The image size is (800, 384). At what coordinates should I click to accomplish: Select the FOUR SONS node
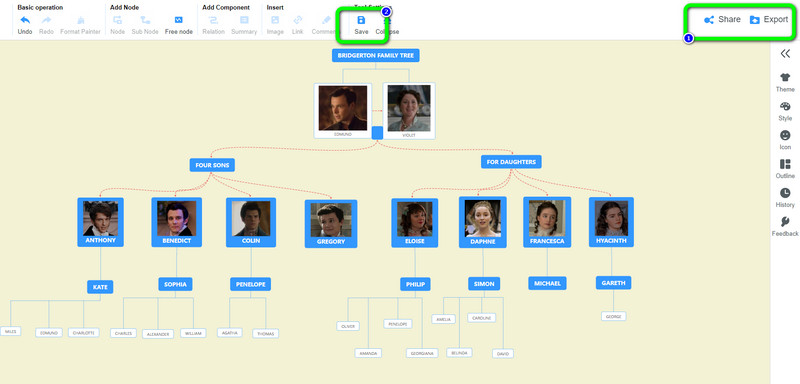click(212, 165)
